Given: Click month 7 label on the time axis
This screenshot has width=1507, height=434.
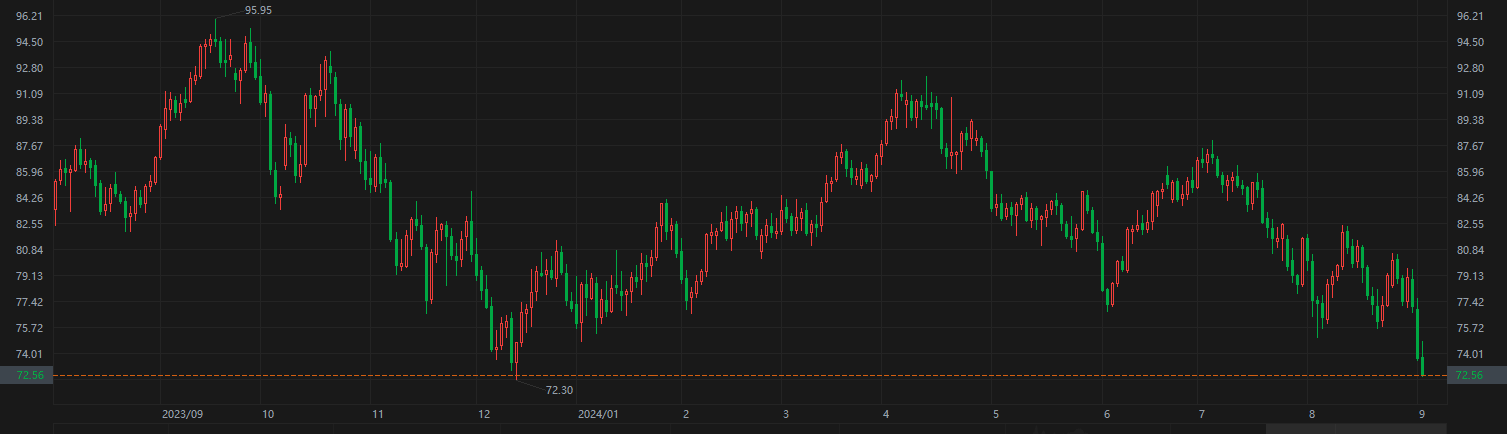Looking at the screenshot, I should pyautogui.click(x=1202, y=413).
